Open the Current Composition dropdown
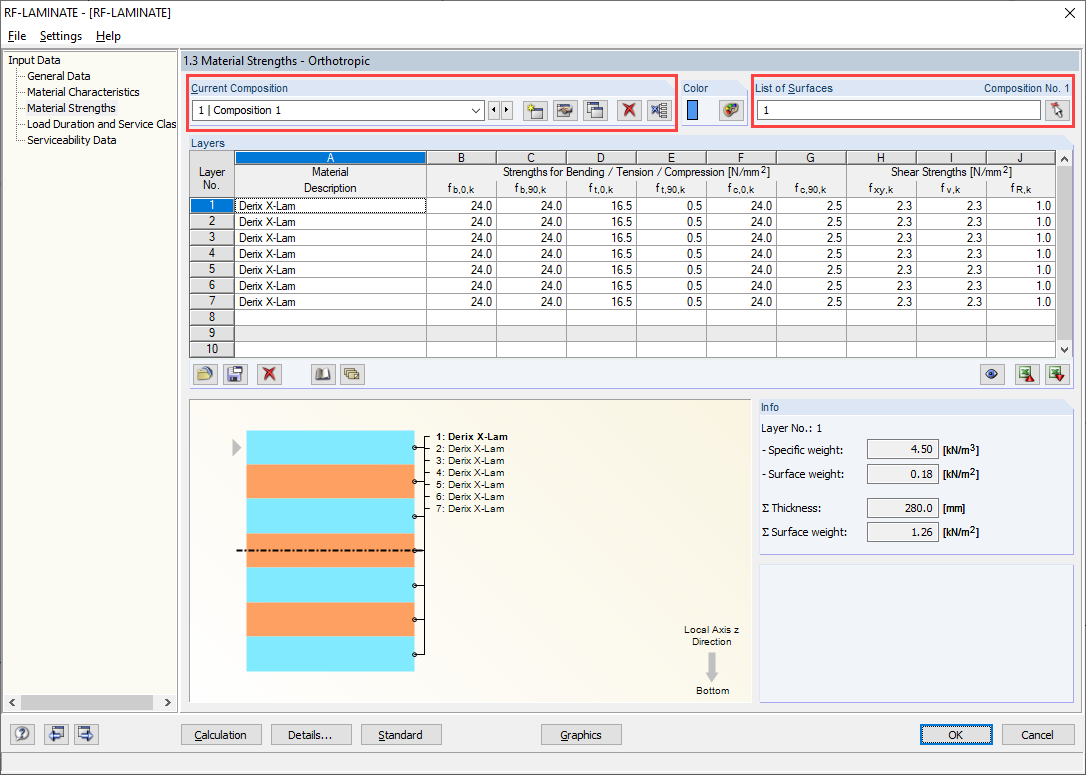This screenshot has width=1086, height=775. (x=338, y=110)
